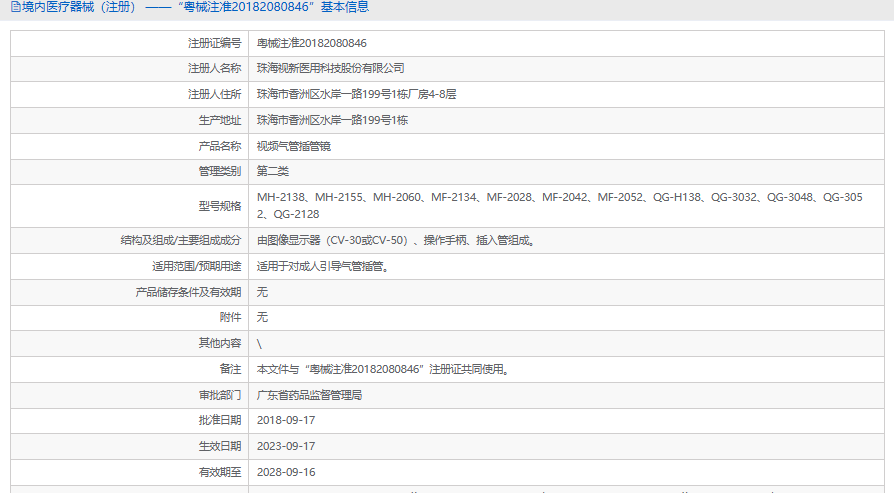Select production address 珠海市香洲区水岸一路199号1栋
The width and height of the screenshot is (894, 493).
(x=332, y=120)
